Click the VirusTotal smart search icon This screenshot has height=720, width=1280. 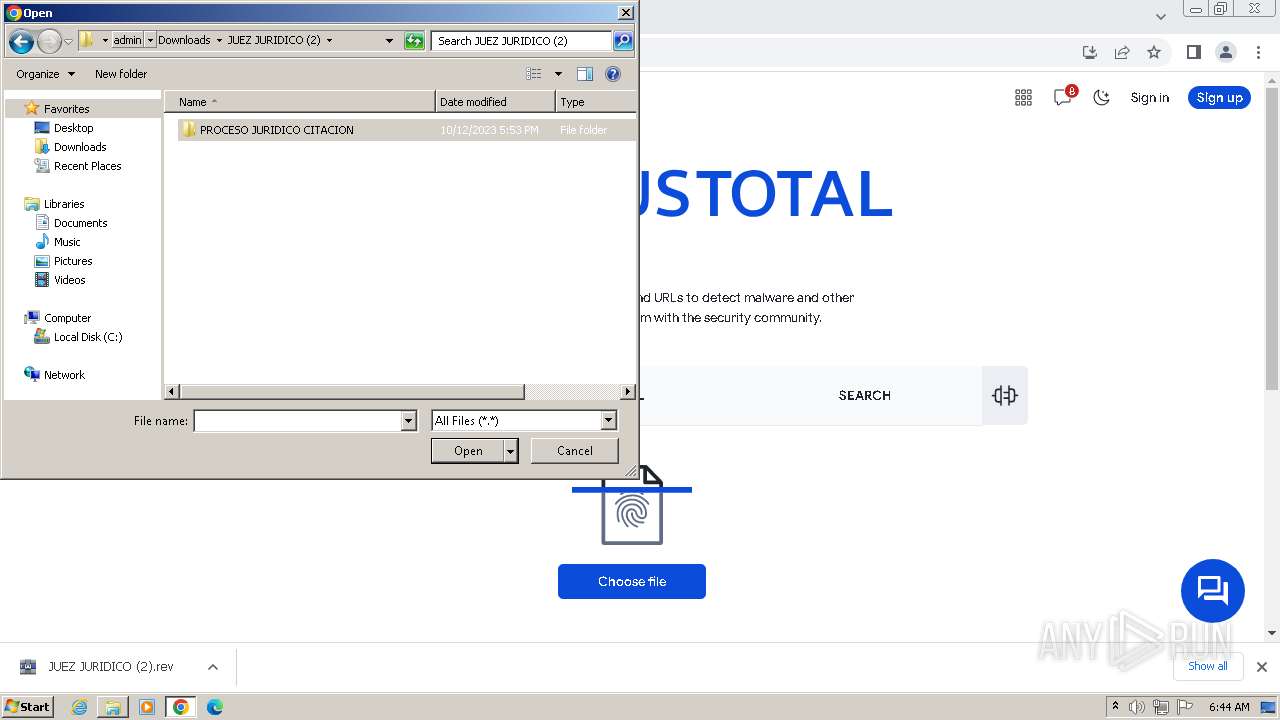pyautogui.click(x=1005, y=395)
